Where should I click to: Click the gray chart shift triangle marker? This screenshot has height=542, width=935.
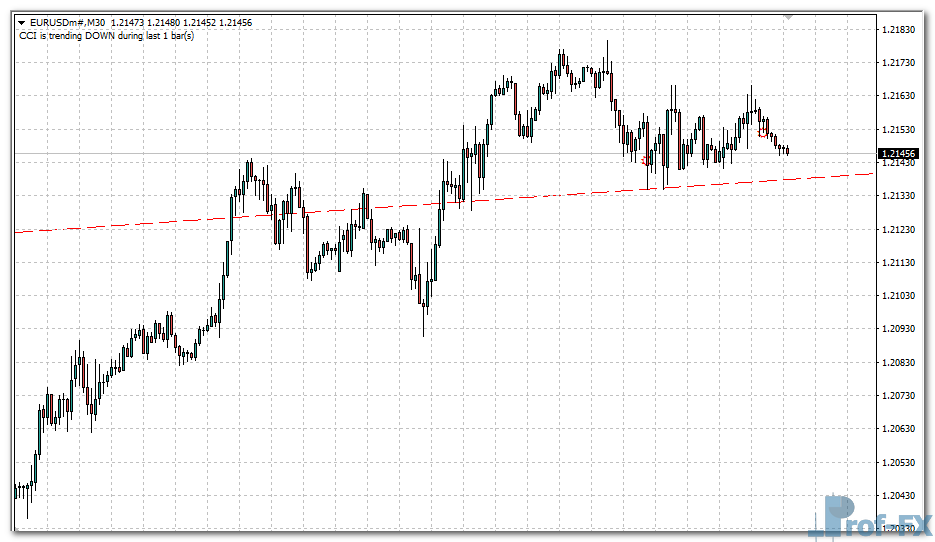click(788, 17)
